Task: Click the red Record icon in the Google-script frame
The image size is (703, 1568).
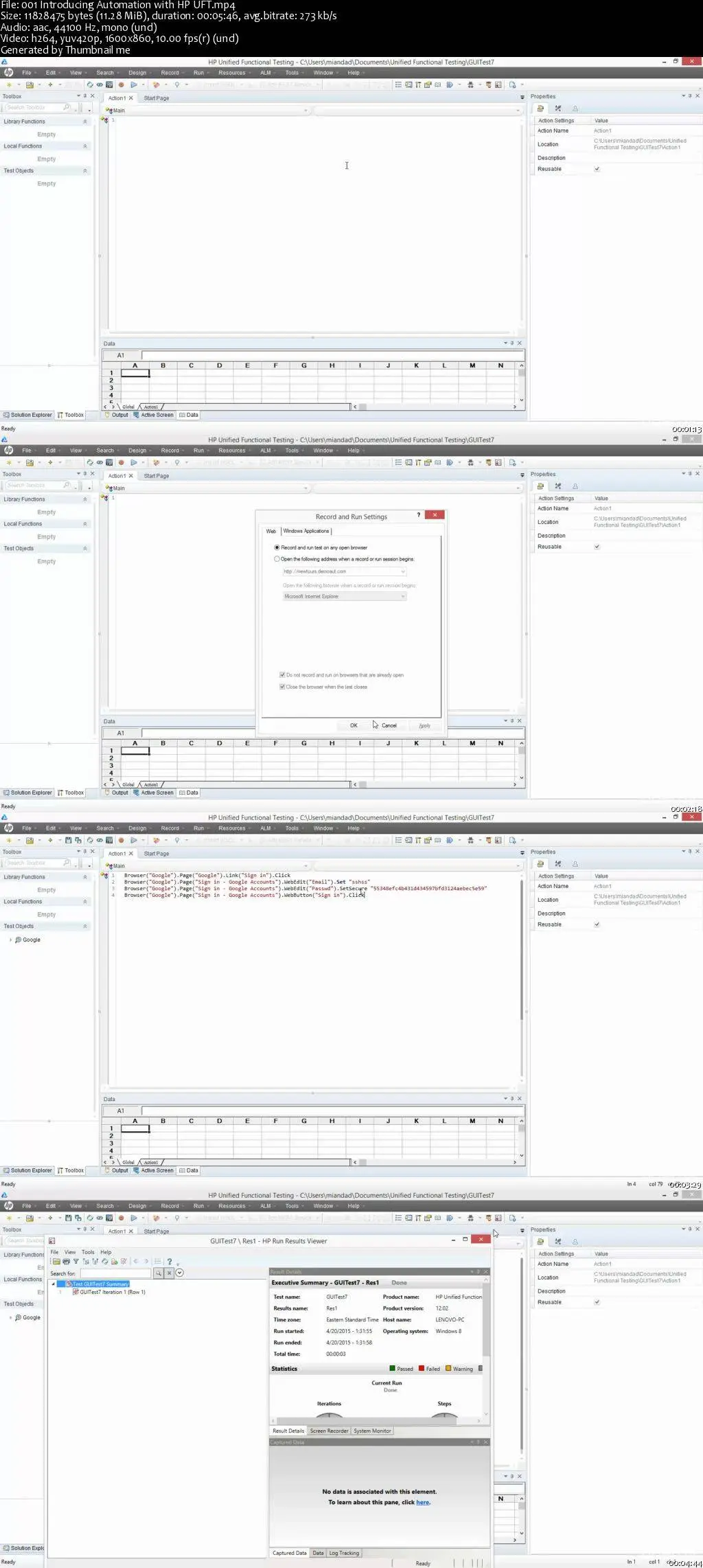Action: [122, 840]
